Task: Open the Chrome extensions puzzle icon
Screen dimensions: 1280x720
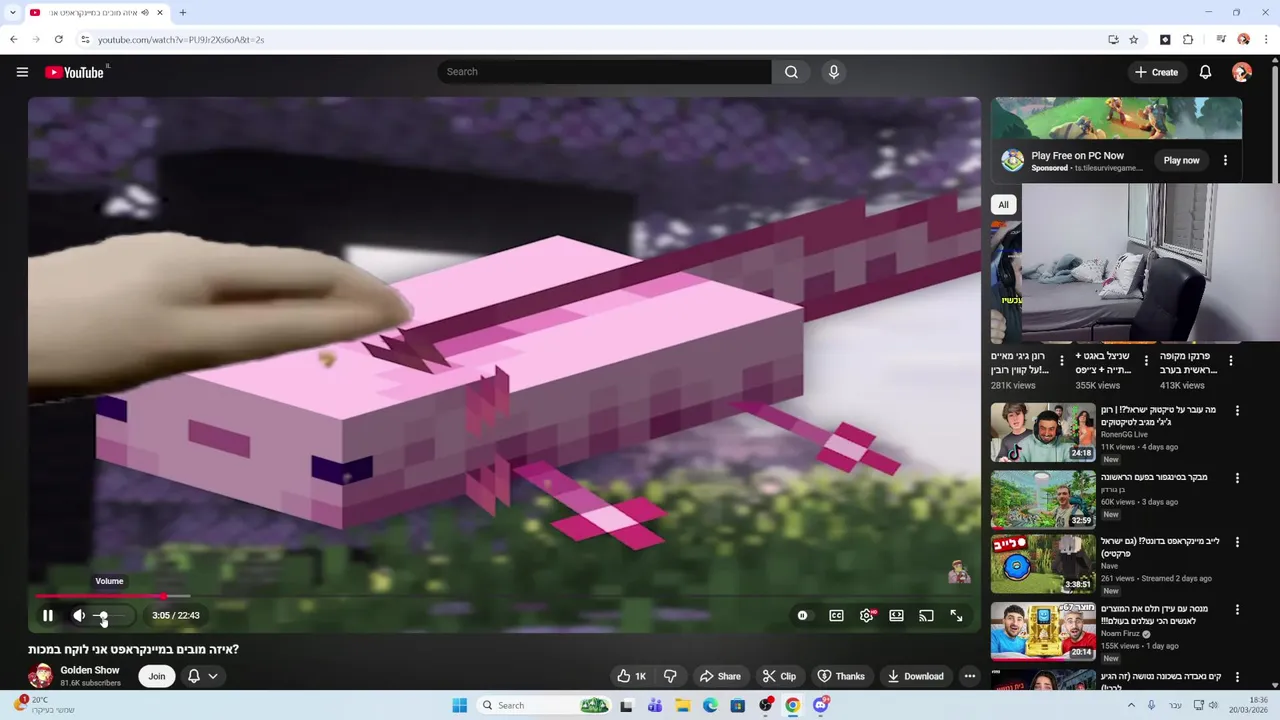Action: click(x=1188, y=39)
